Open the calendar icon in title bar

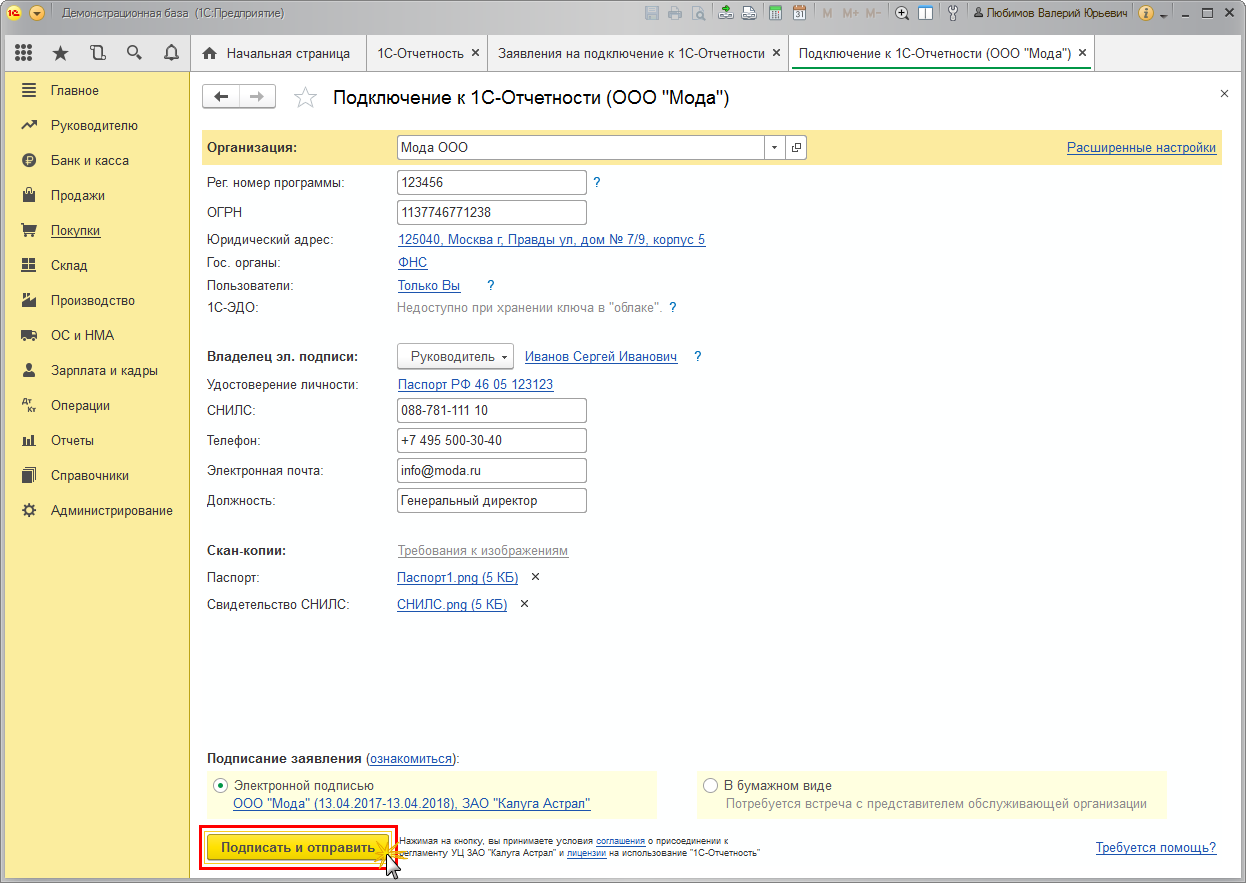[x=799, y=13]
